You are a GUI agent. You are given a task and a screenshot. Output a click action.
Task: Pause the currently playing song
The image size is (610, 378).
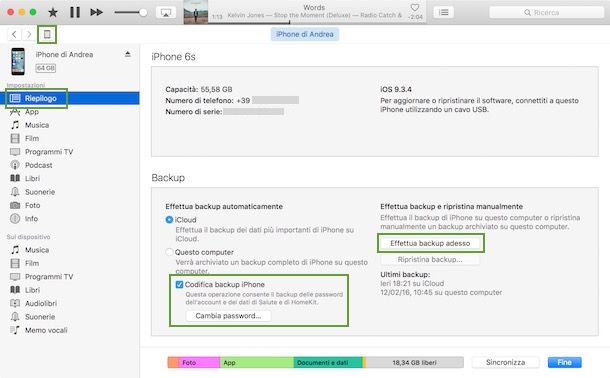(x=75, y=12)
